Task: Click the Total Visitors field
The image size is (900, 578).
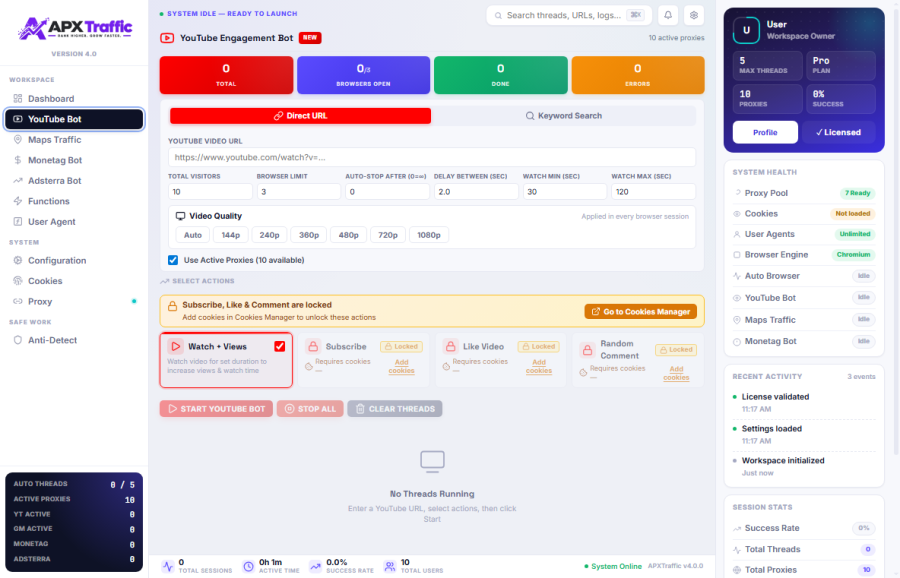Action: pyautogui.click(x=210, y=192)
